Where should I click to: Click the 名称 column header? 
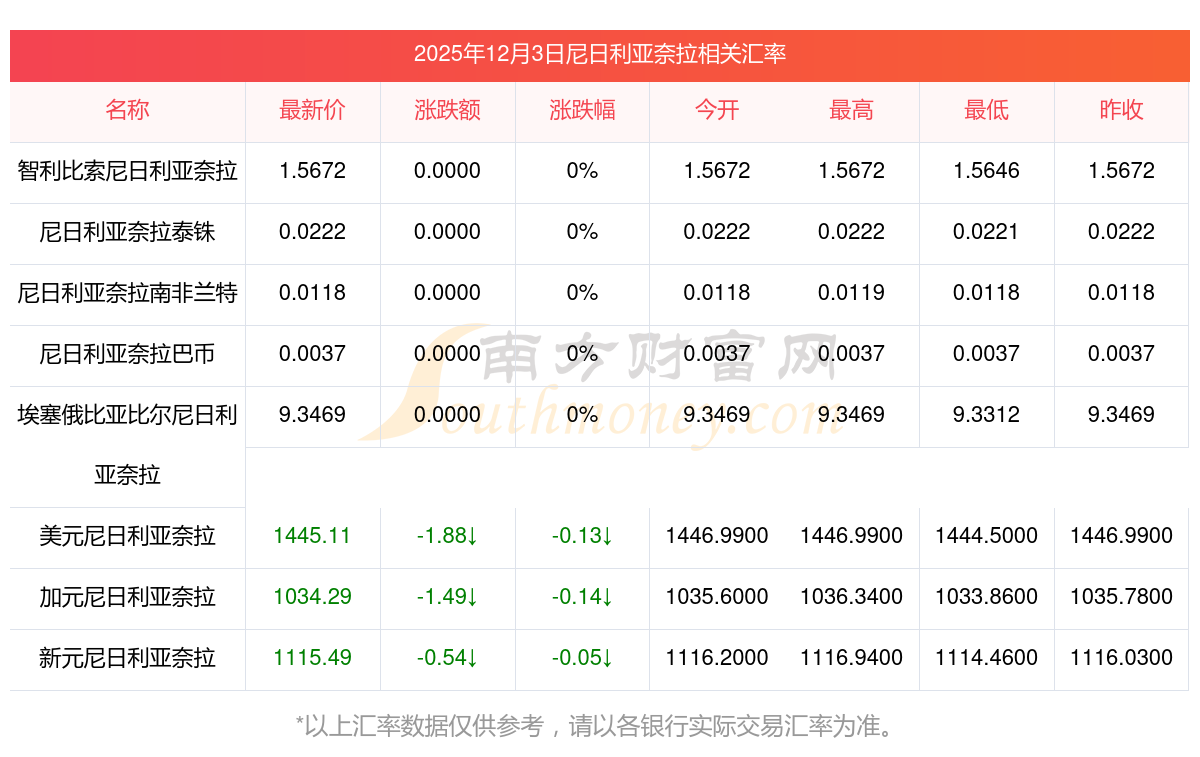coord(127,111)
